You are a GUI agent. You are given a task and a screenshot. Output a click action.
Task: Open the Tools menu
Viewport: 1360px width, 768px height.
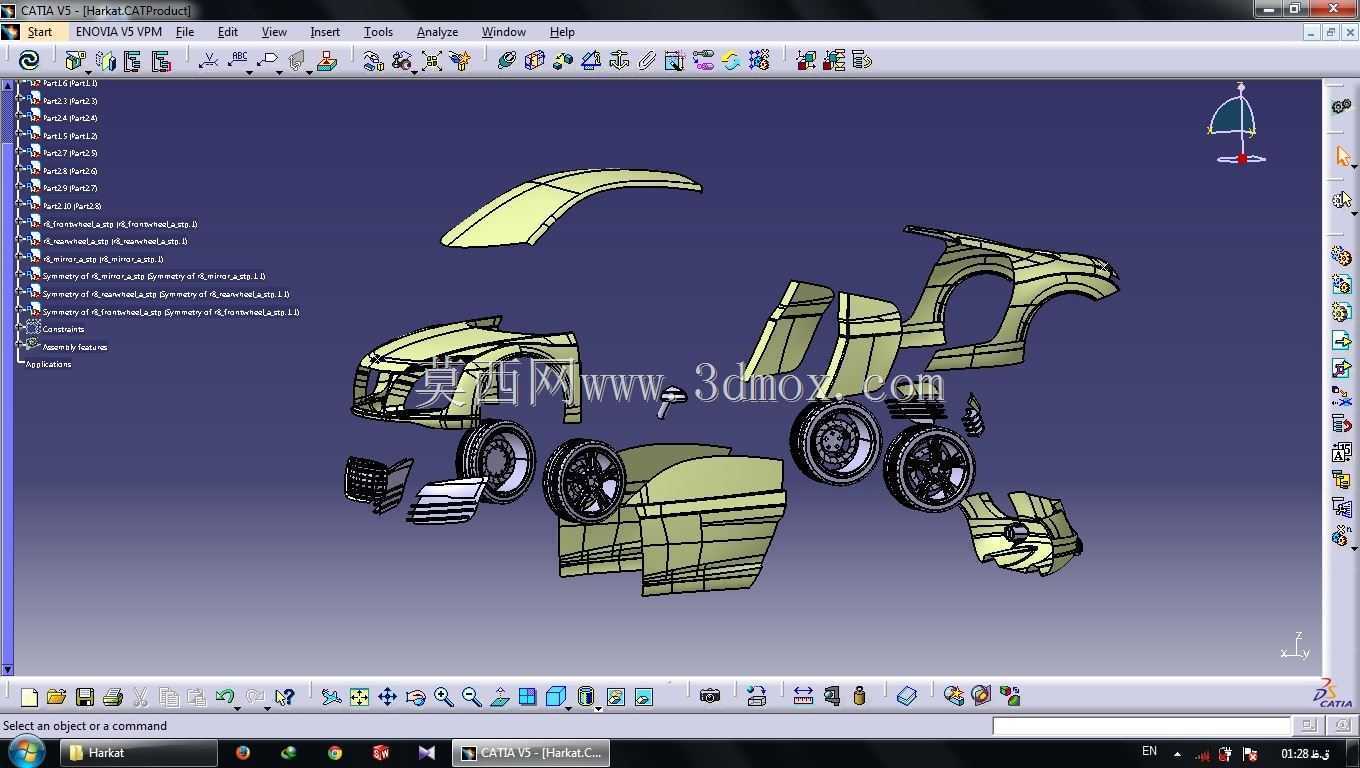click(x=378, y=32)
